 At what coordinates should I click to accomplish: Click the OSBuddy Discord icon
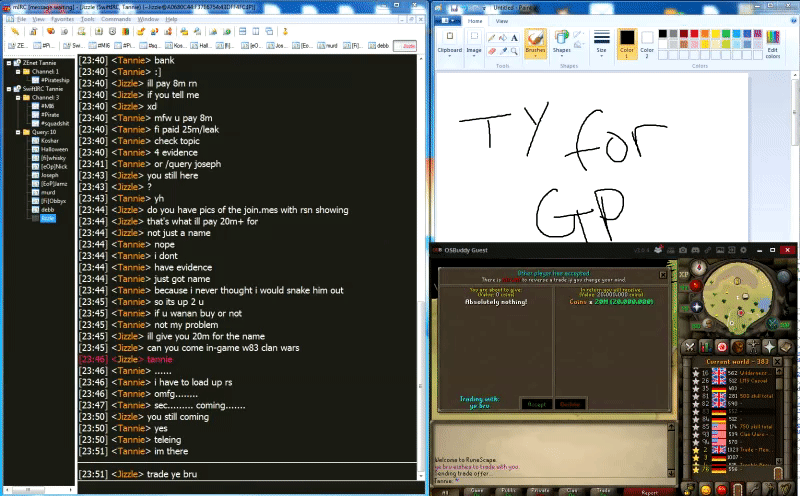(x=695, y=250)
